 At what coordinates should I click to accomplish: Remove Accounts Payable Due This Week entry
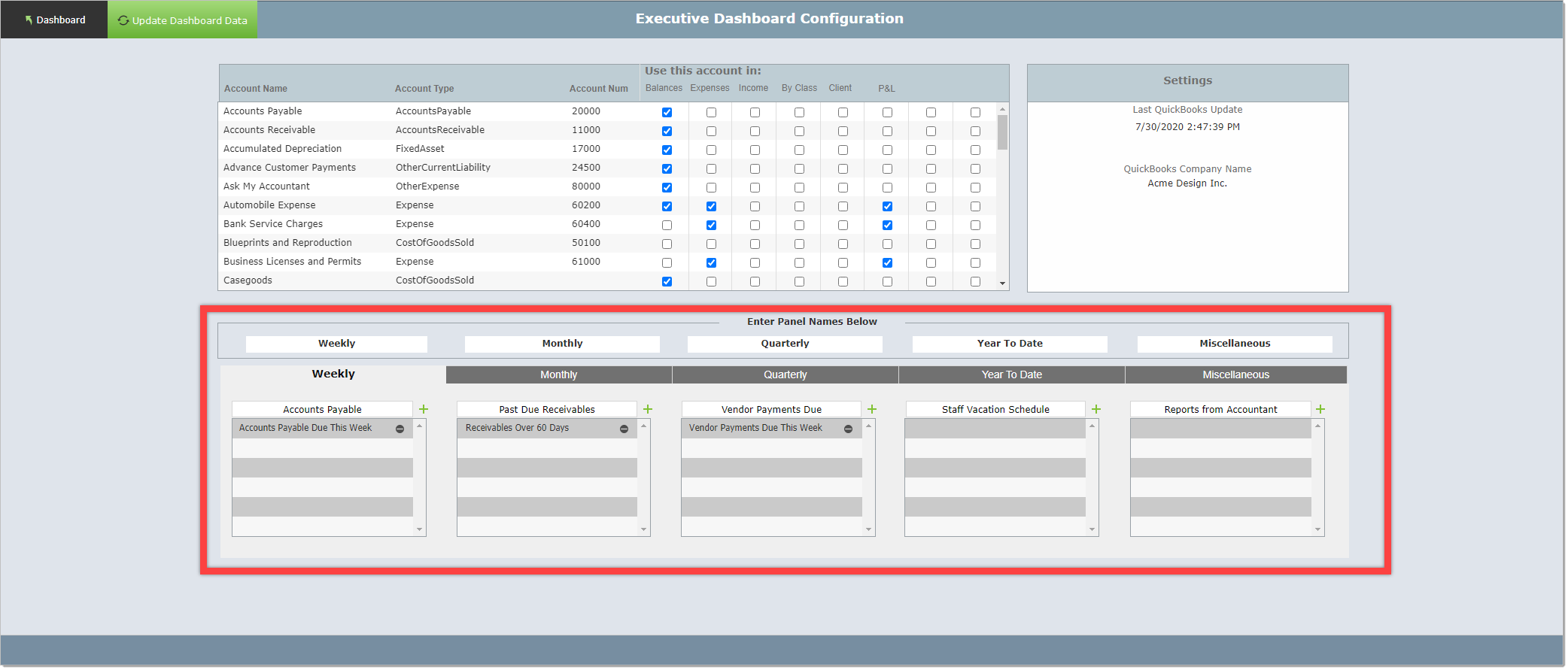(x=400, y=429)
